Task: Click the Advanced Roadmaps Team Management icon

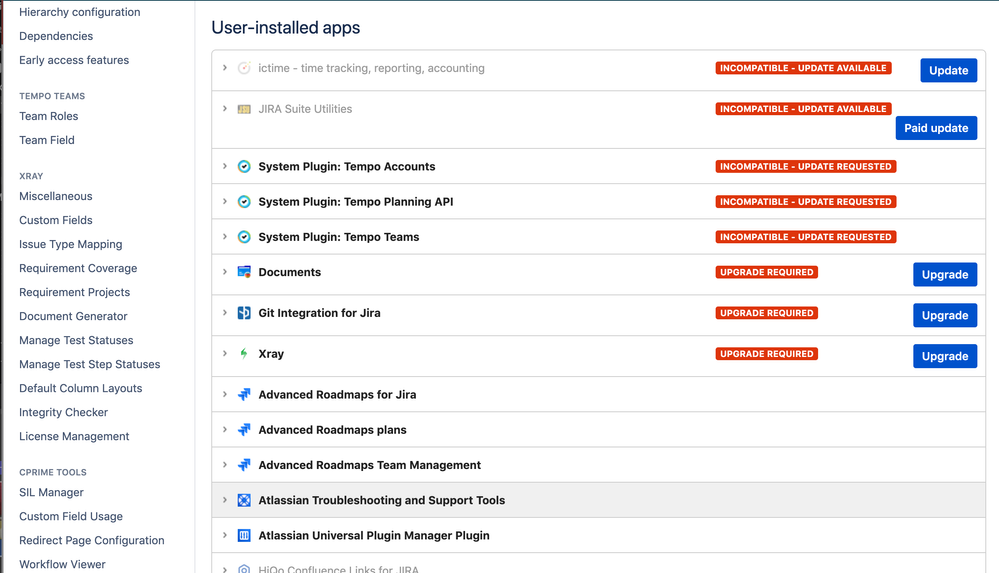Action: coord(244,465)
